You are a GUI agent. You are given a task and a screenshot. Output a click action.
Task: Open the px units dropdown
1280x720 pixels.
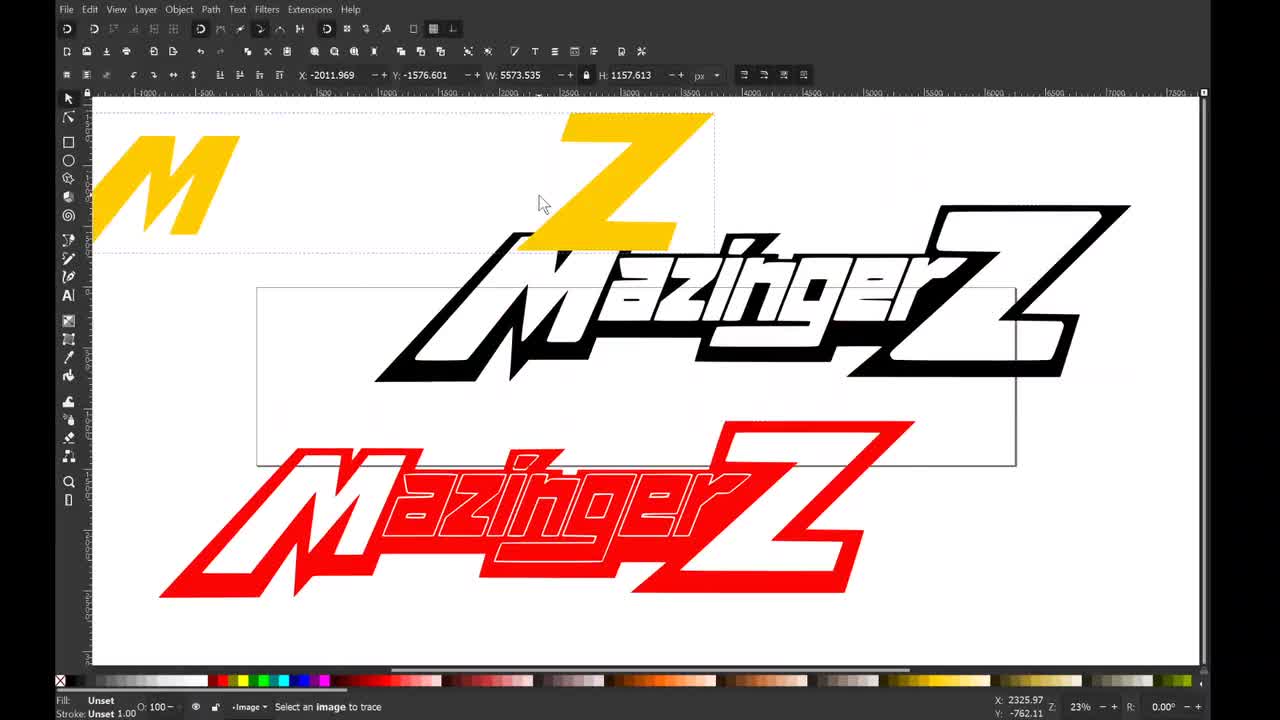[707, 75]
